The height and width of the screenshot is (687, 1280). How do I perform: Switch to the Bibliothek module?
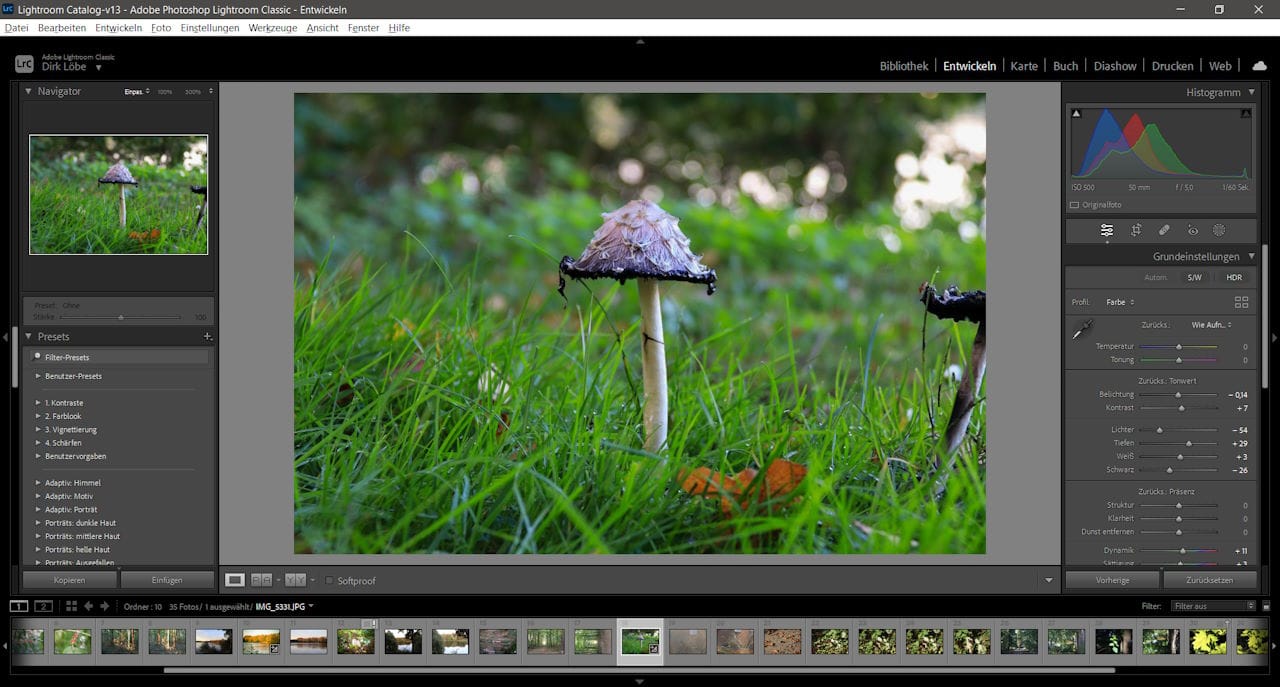tap(903, 66)
